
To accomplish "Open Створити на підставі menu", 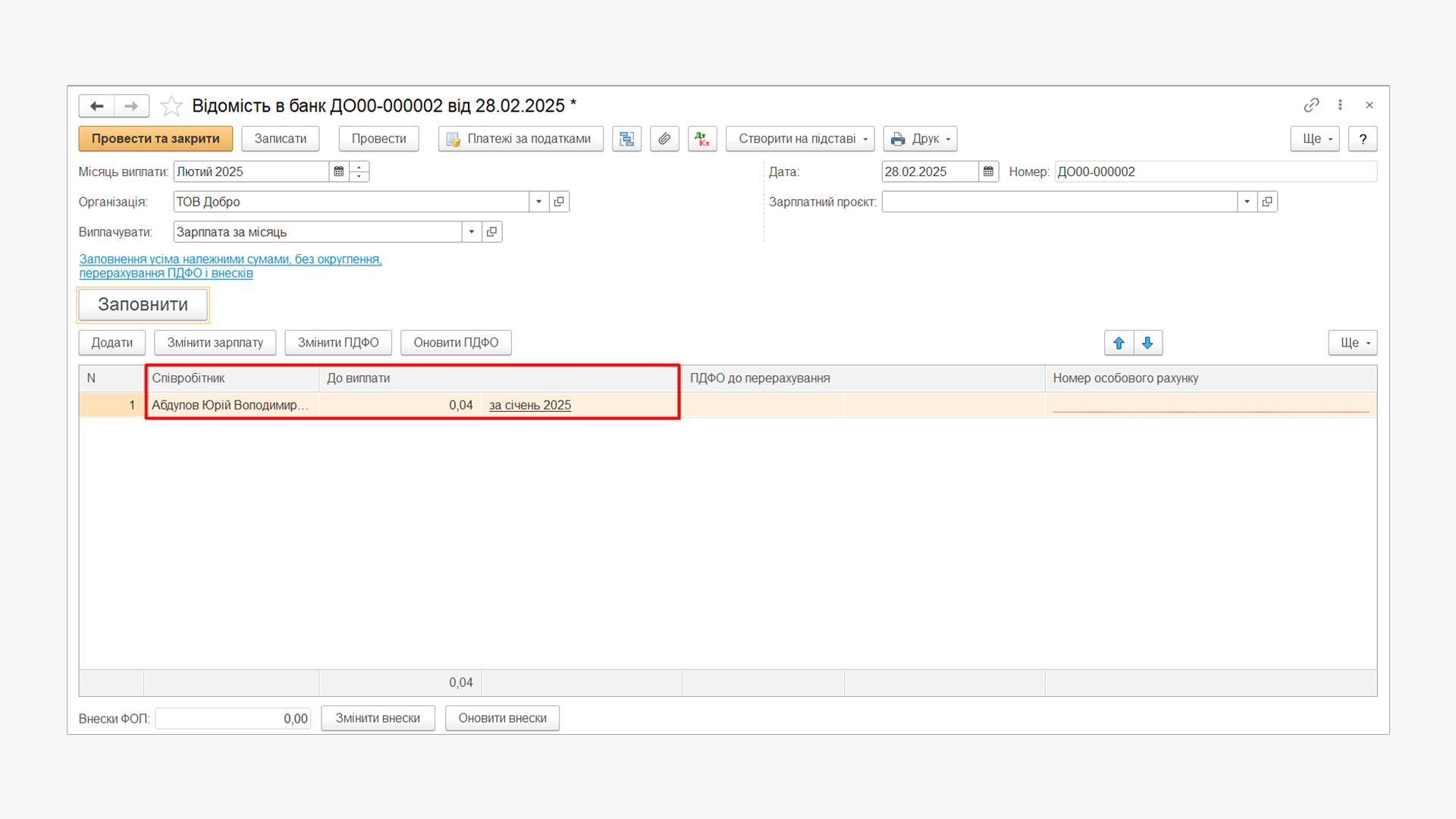I will pos(800,139).
